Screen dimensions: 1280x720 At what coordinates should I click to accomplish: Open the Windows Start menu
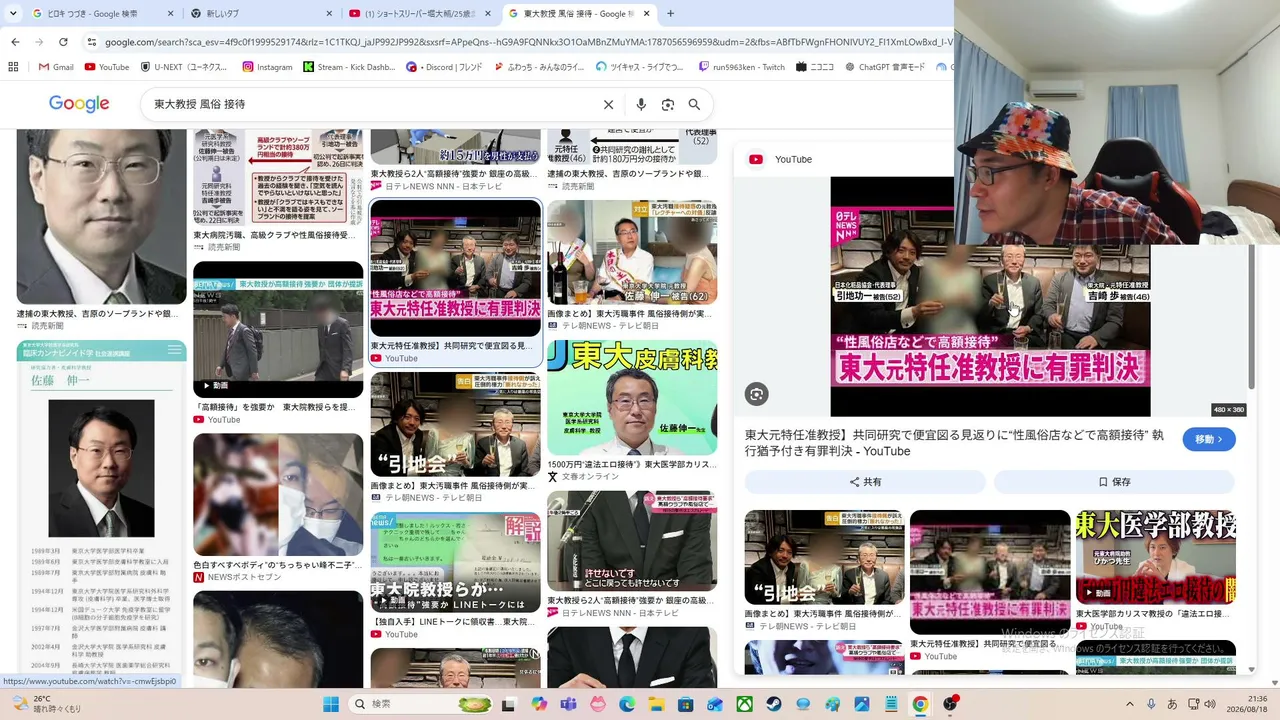click(x=331, y=704)
